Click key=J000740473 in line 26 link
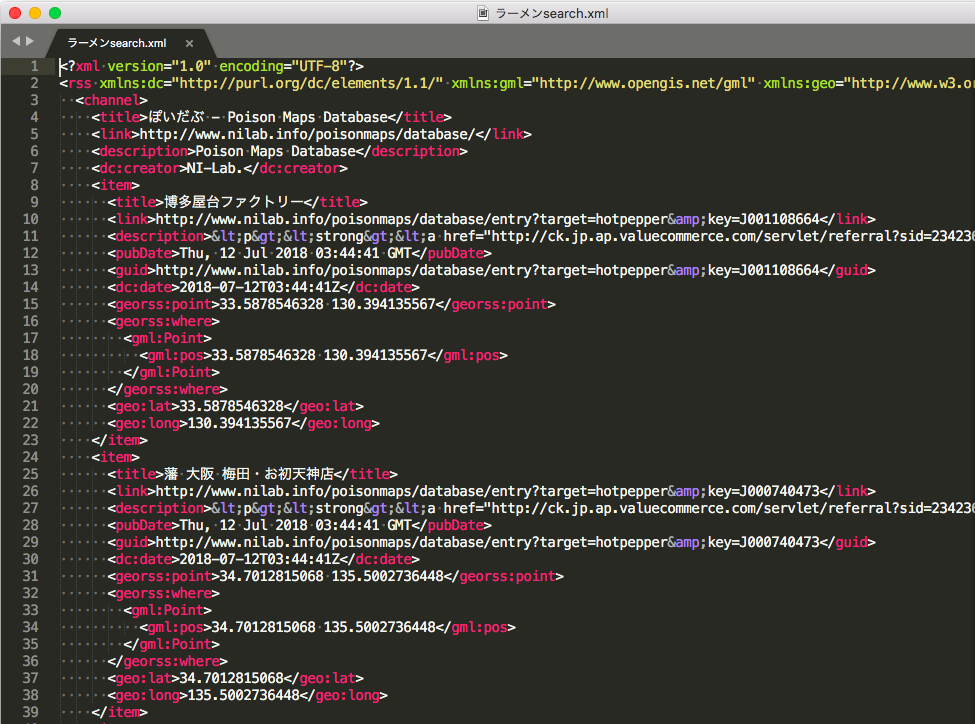 point(764,491)
